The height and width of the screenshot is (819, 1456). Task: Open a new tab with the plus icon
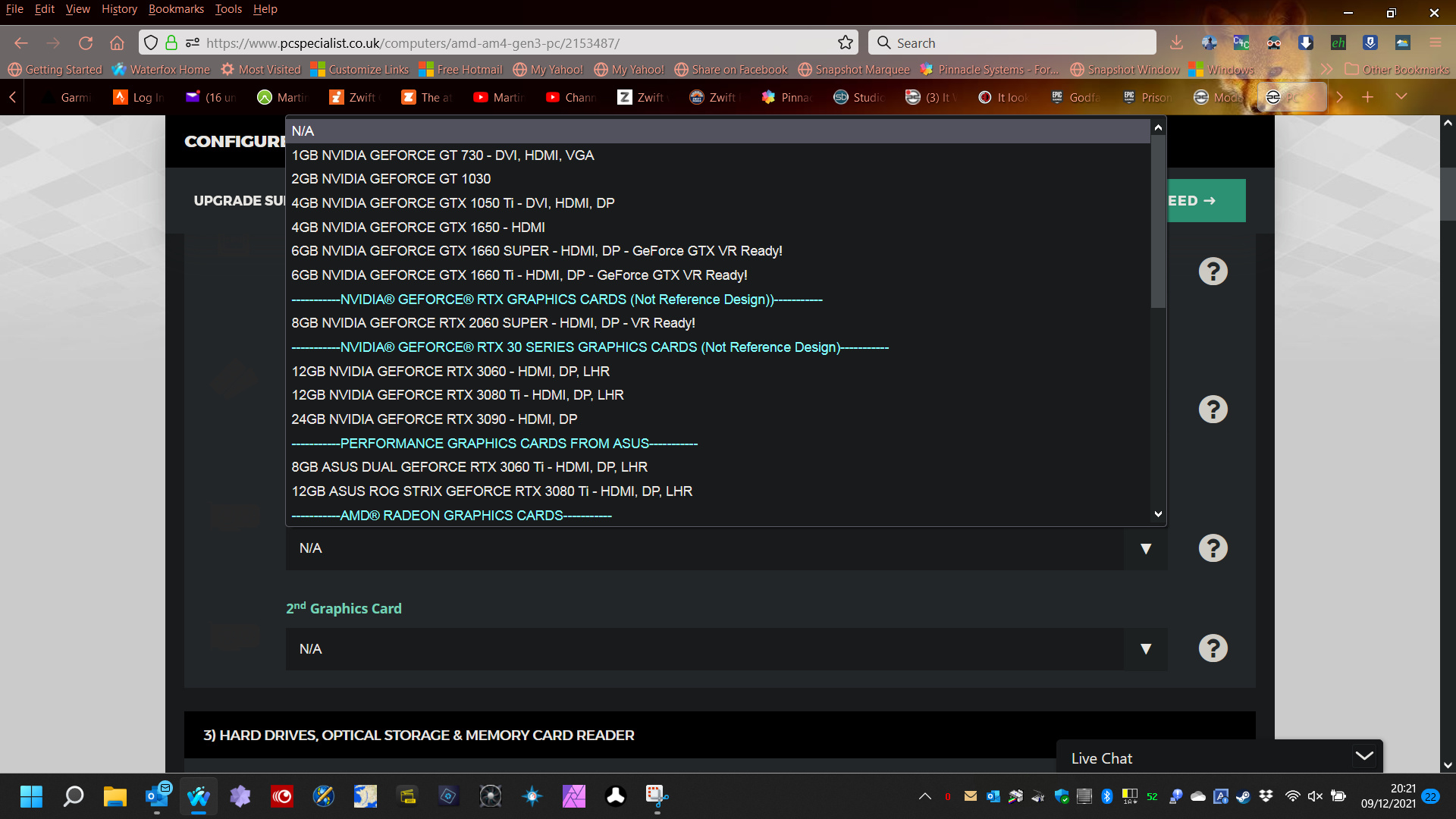[1367, 97]
